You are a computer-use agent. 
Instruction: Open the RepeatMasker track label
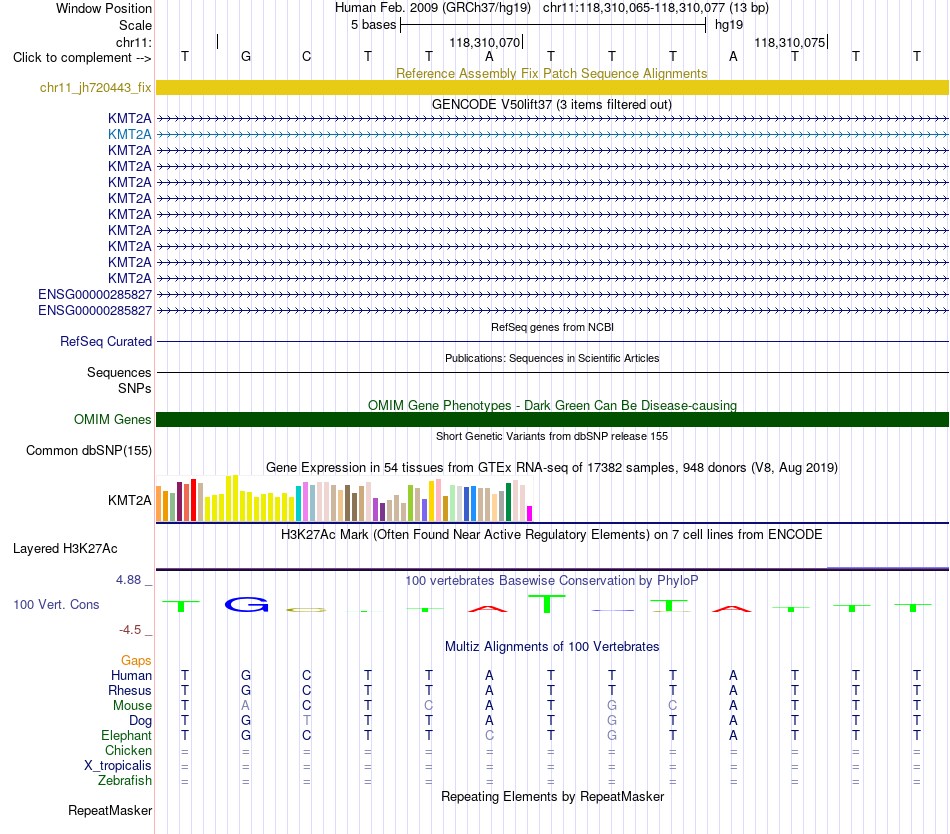tap(110, 810)
